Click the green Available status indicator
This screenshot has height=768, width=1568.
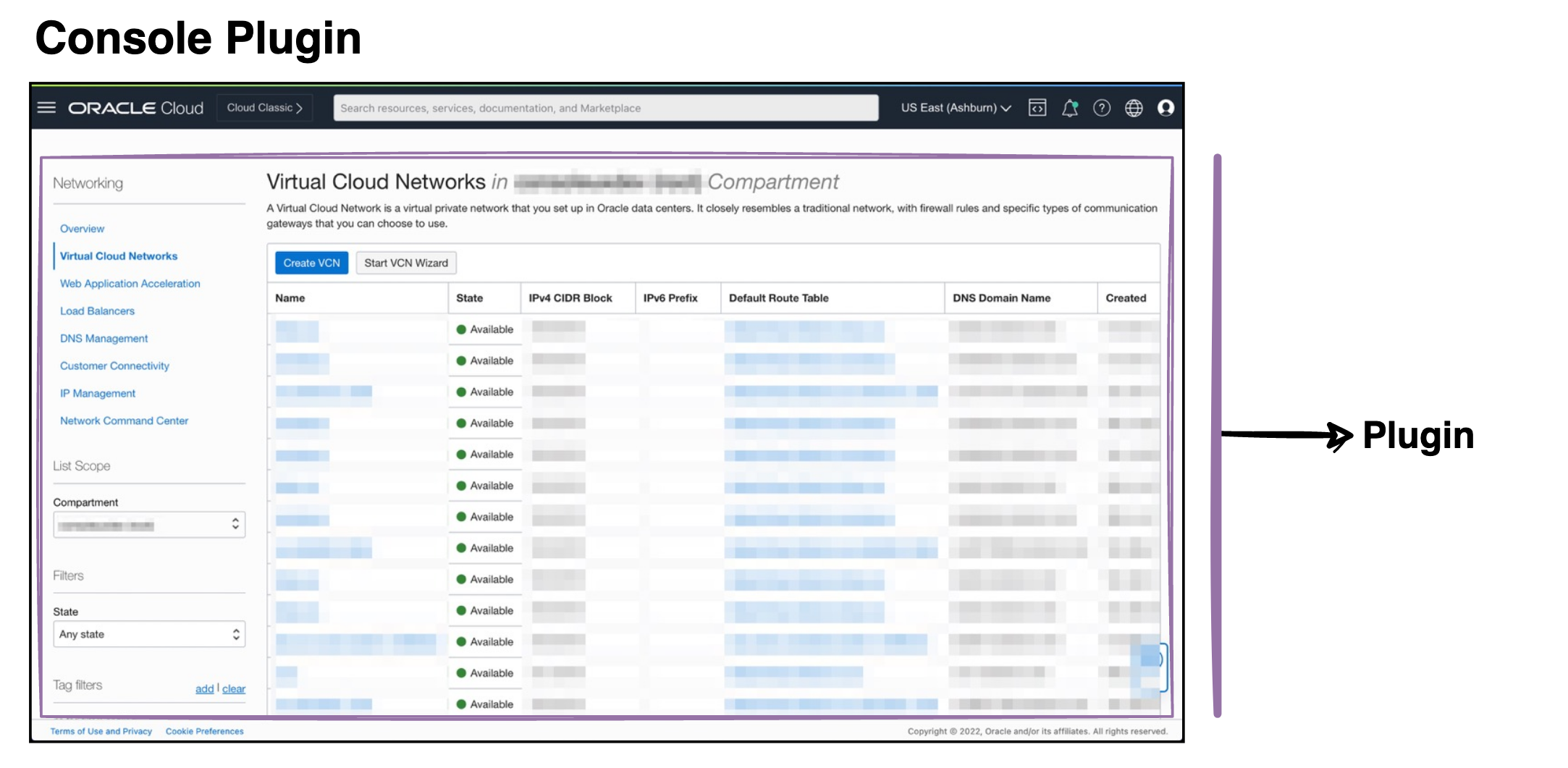coord(461,329)
